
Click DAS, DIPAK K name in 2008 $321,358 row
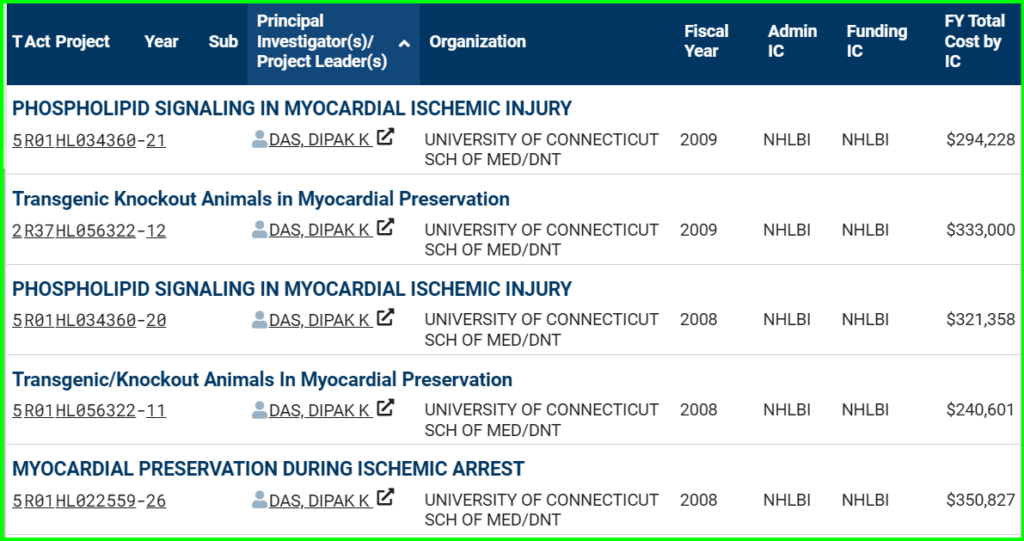coord(320,320)
